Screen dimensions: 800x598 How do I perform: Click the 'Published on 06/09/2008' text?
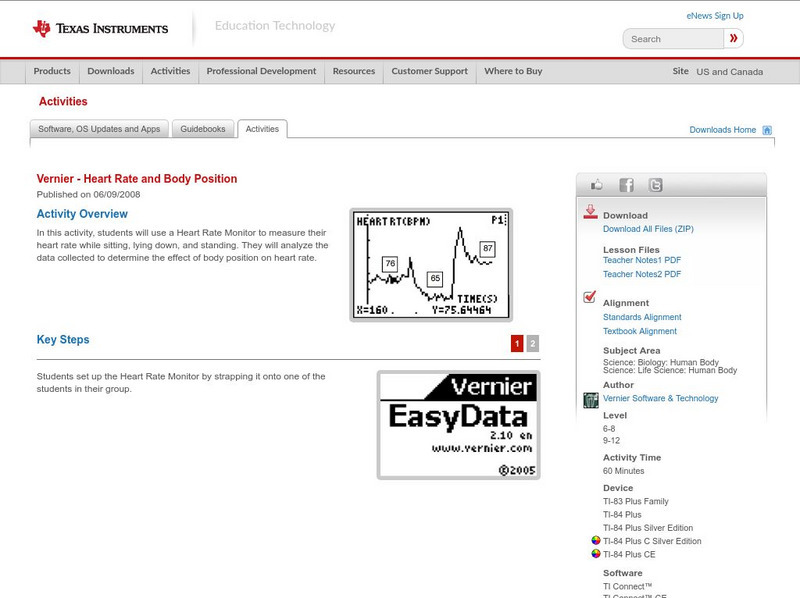[x=88, y=194]
